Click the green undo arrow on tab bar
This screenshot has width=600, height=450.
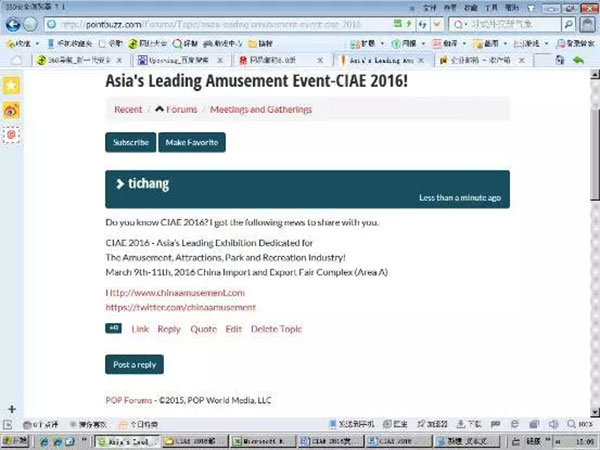pyautogui.click(x=577, y=62)
